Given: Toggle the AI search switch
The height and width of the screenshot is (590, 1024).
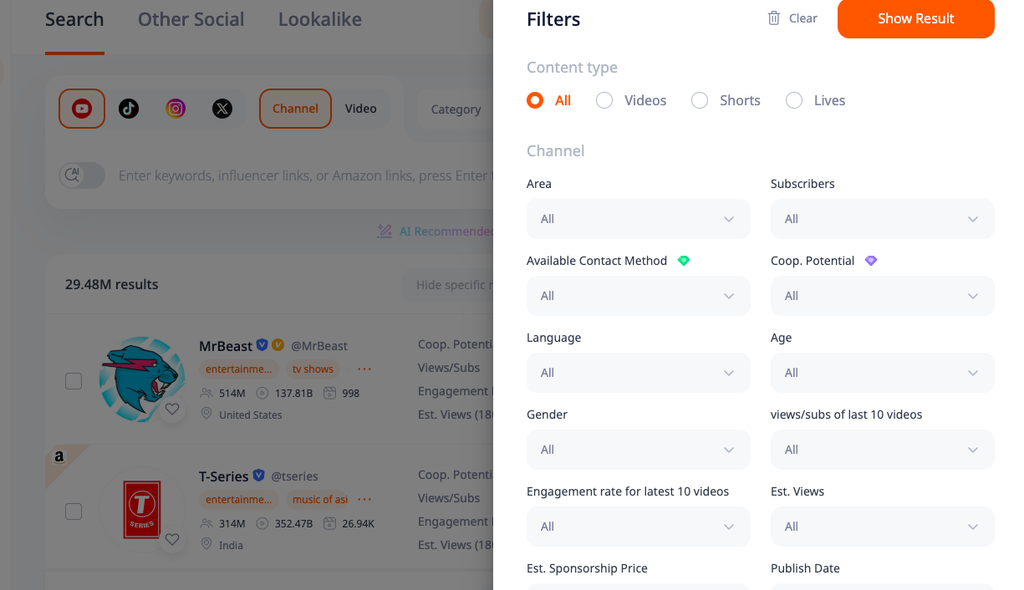Looking at the screenshot, I should click(82, 175).
